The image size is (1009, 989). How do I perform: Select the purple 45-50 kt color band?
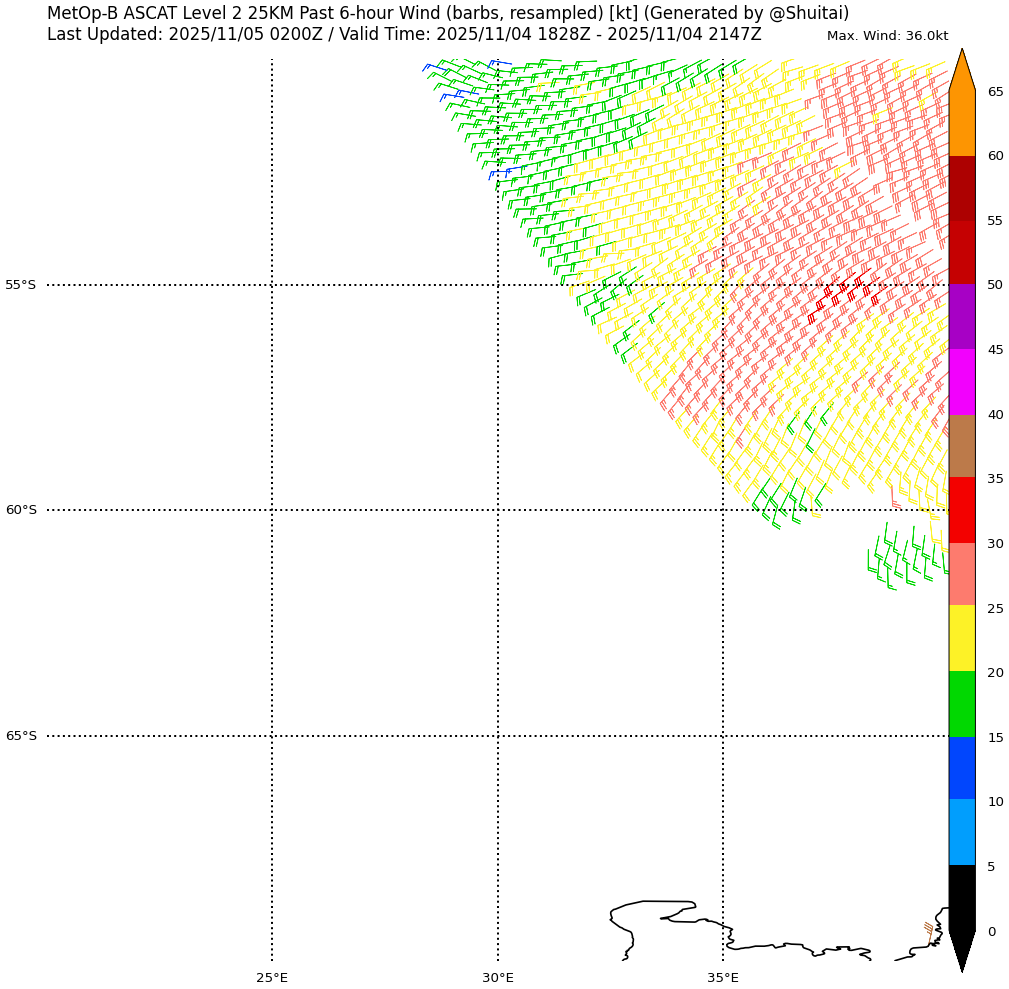pyautogui.click(x=961, y=316)
